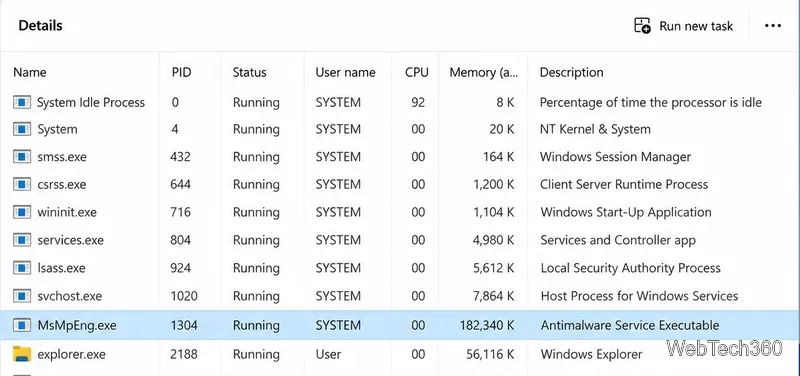Click PID value 804
The image size is (800, 376).
click(181, 240)
